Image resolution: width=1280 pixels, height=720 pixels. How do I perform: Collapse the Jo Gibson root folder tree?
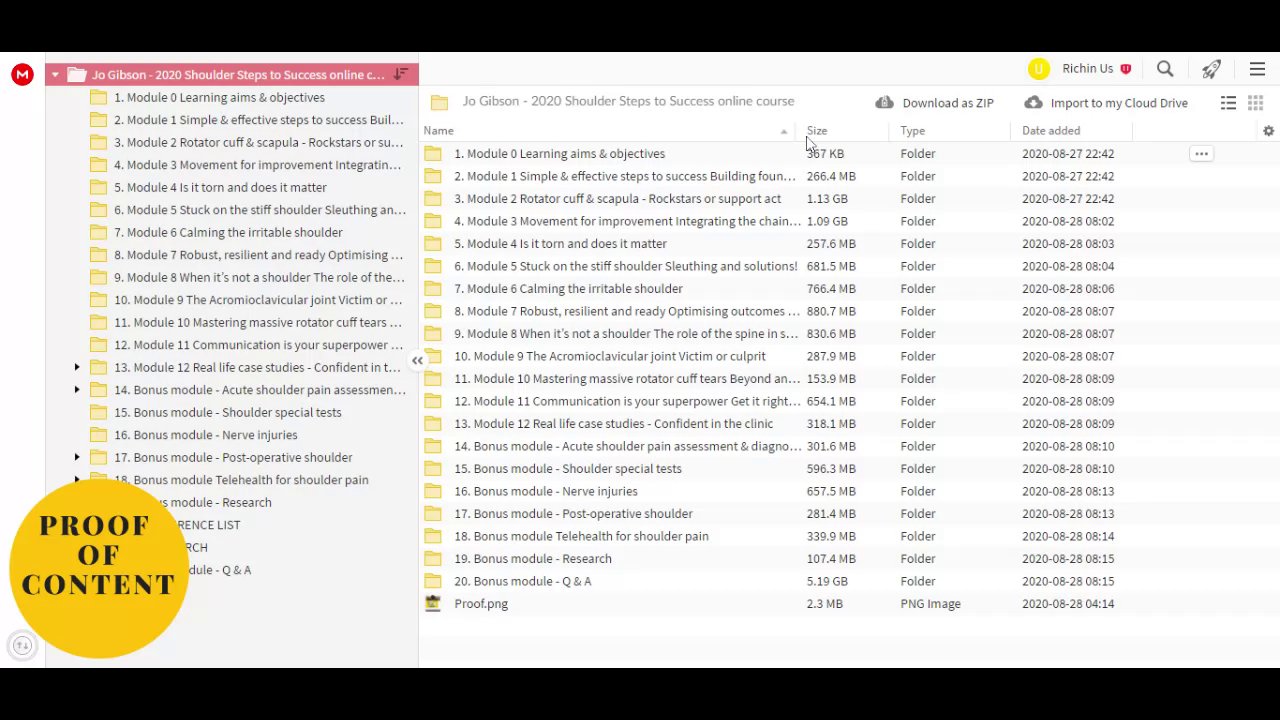click(x=55, y=74)
